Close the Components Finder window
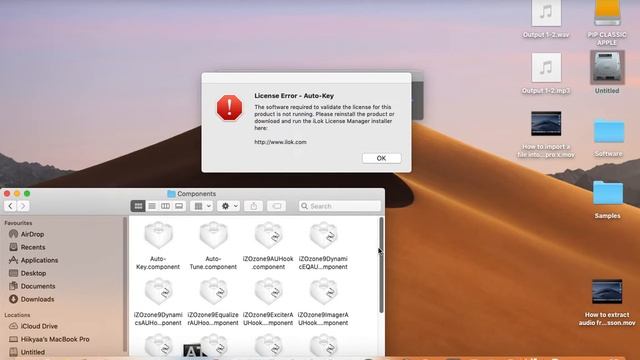The height and width of the screenshot is (360, 640). [x=7, y=193]
